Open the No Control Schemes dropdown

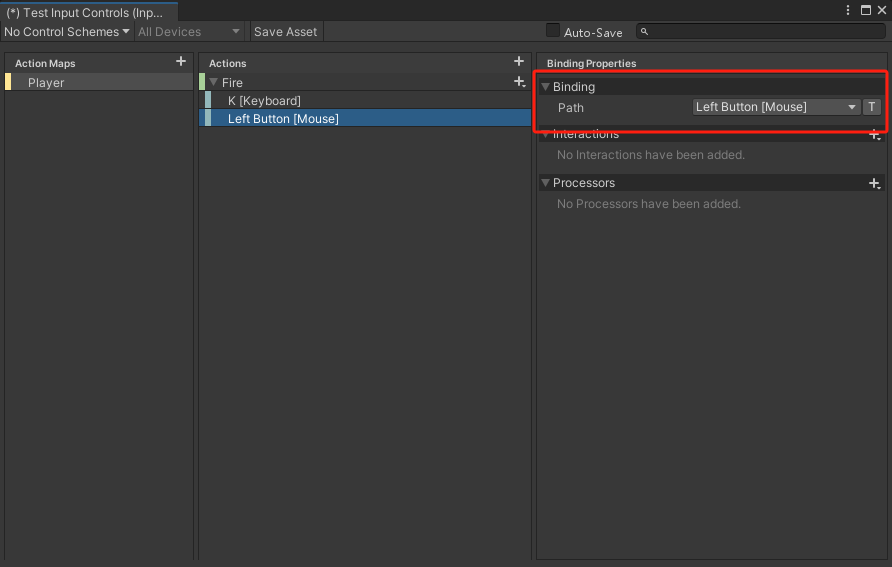coord(67,32)
